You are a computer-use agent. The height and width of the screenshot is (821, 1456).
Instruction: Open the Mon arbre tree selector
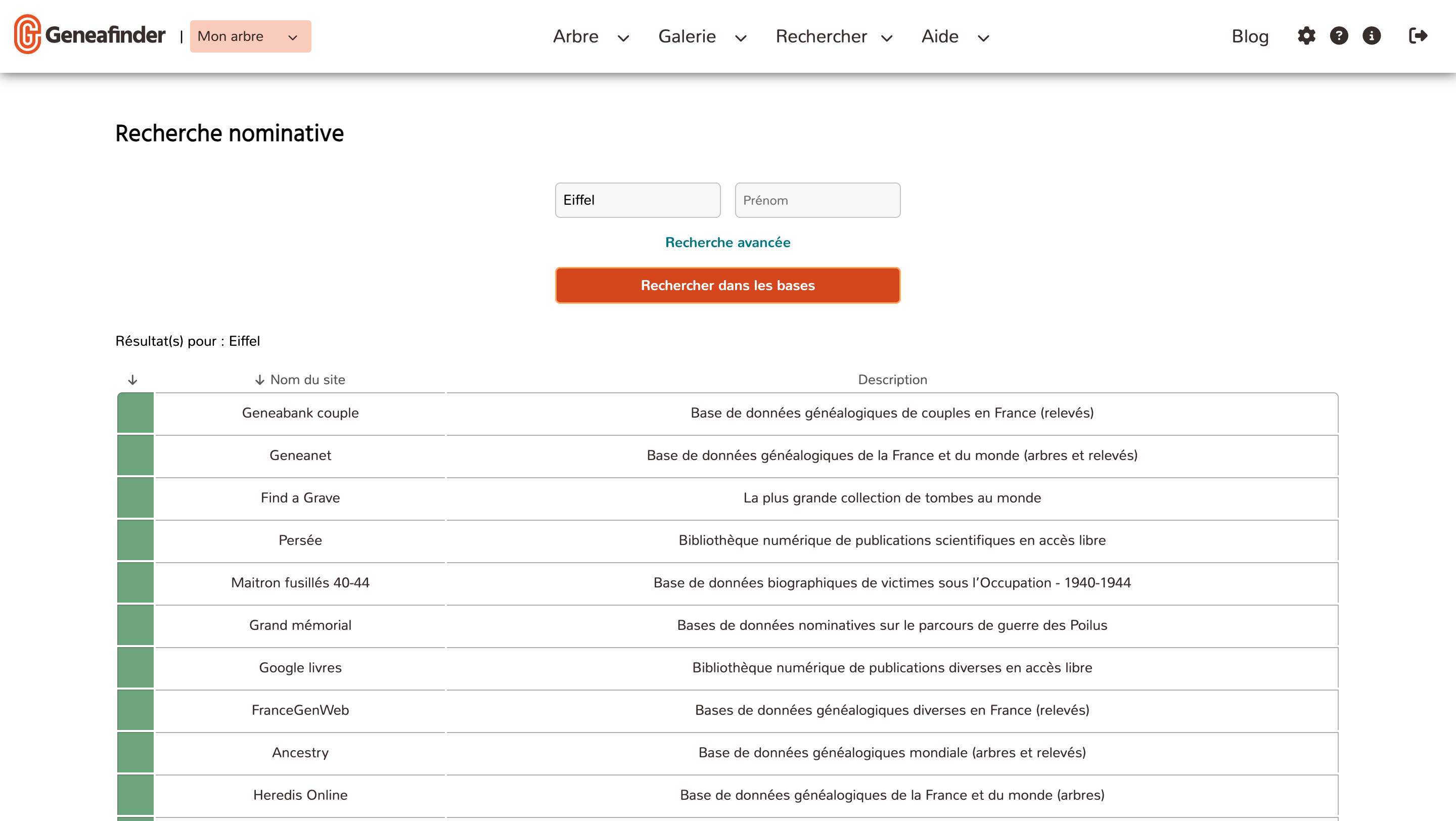pos(250,36)
